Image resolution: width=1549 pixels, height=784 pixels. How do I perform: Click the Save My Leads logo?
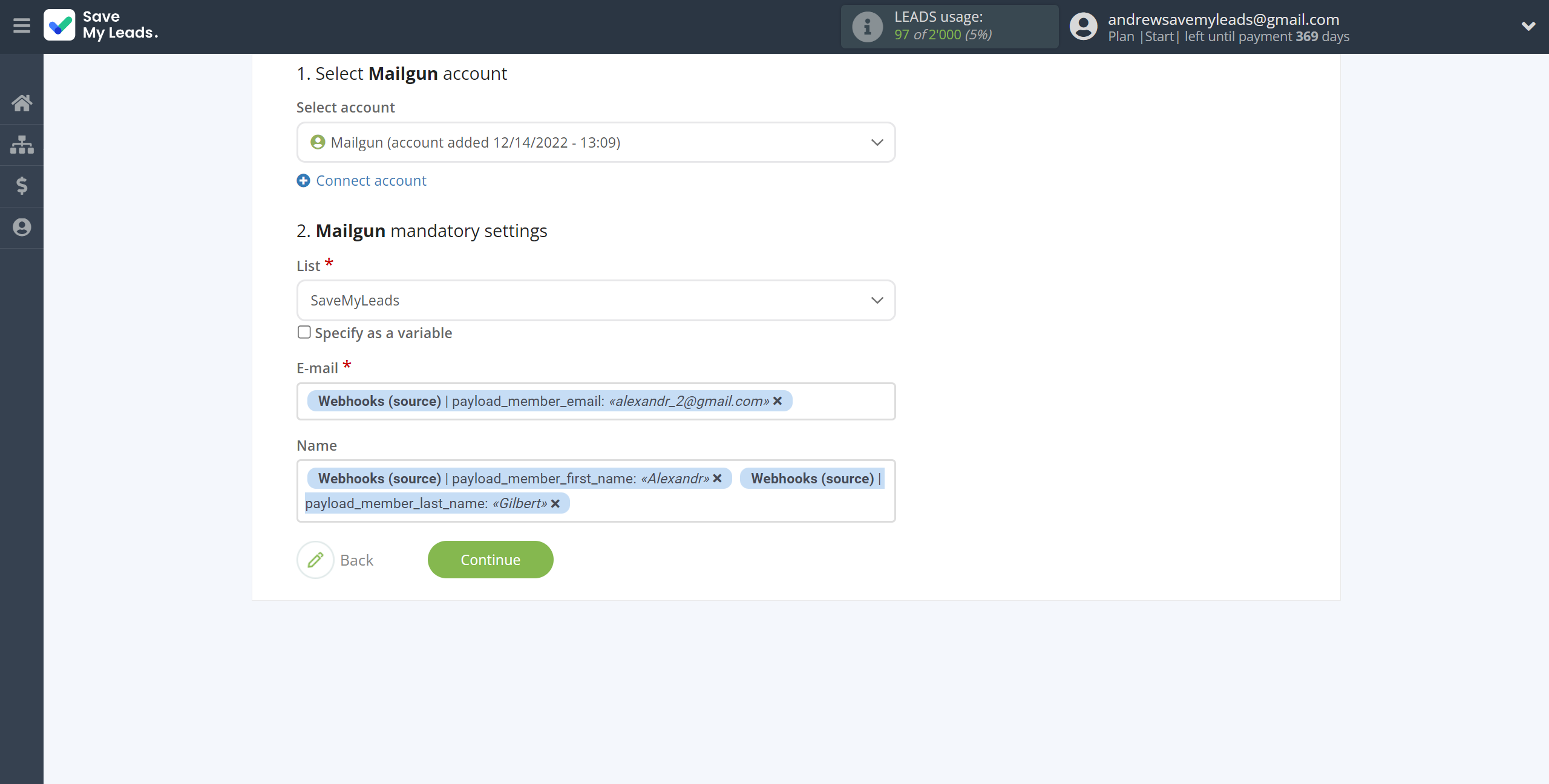[101, 25]
